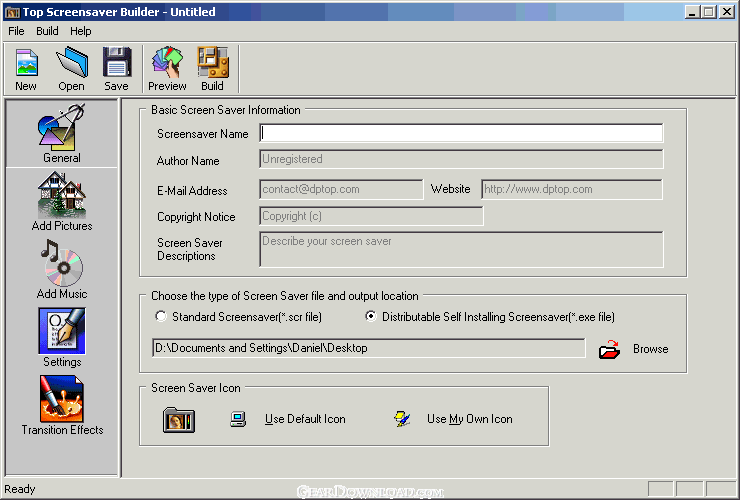
Task: Click the app icon in title bar
Action: (x=12, y=12)
